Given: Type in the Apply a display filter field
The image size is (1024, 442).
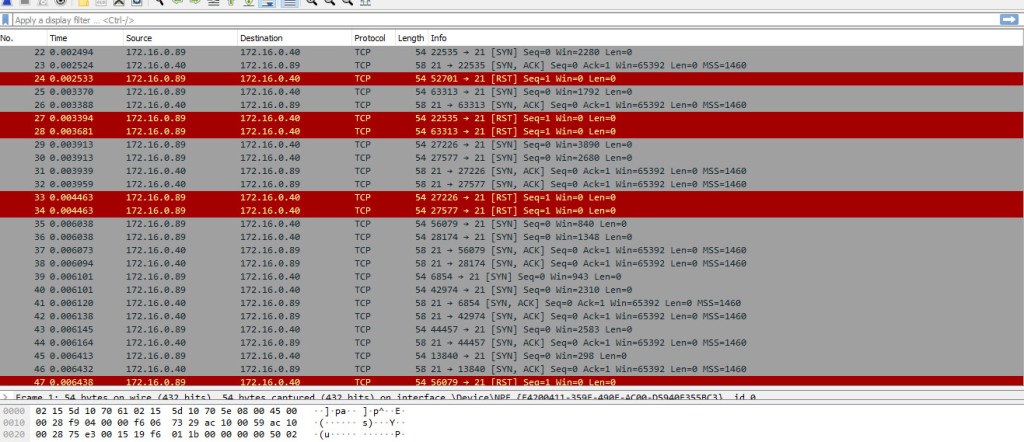Looking at the screenshot, I should coord(500,19).
